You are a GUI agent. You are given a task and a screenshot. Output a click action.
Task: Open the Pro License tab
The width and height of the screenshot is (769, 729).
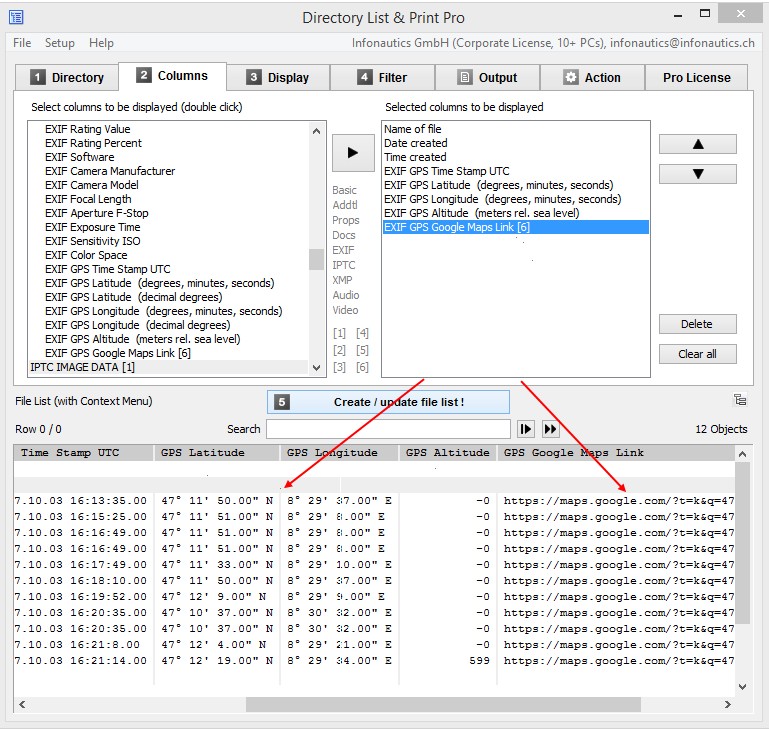click(x=696, y=78)
